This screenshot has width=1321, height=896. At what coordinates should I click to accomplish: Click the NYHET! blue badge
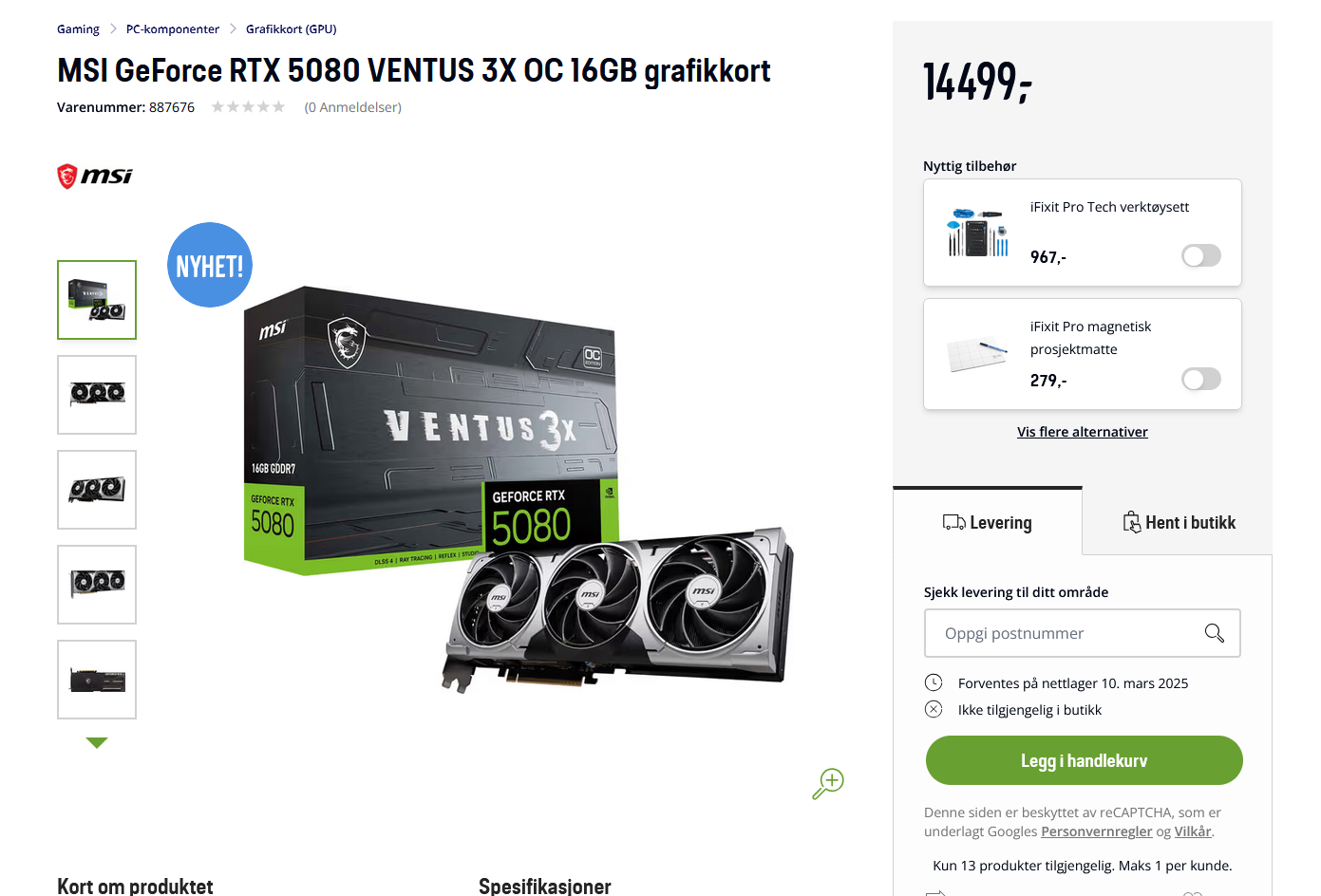coord(210,265)
